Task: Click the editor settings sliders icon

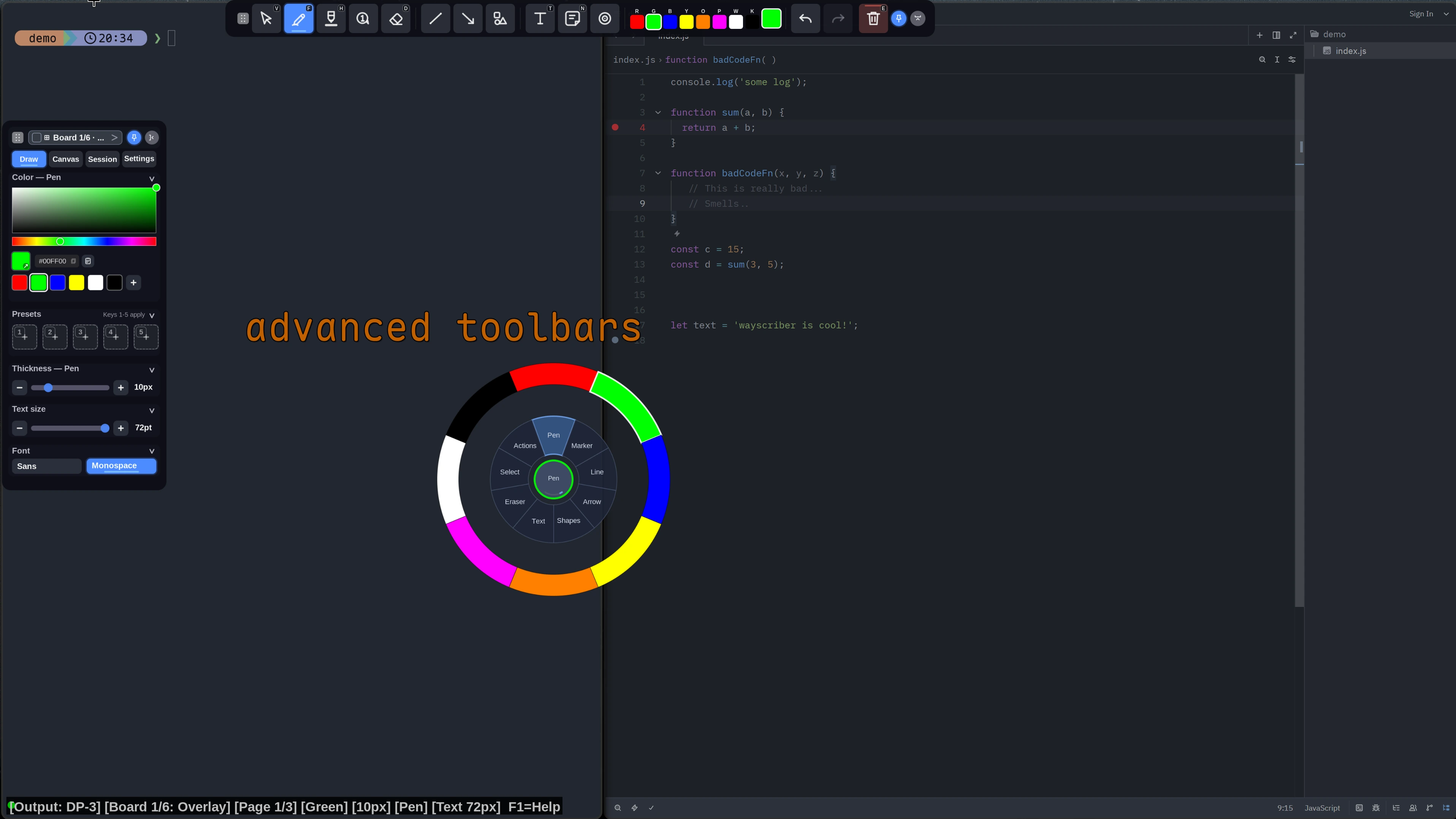Action: (1292, 59)
